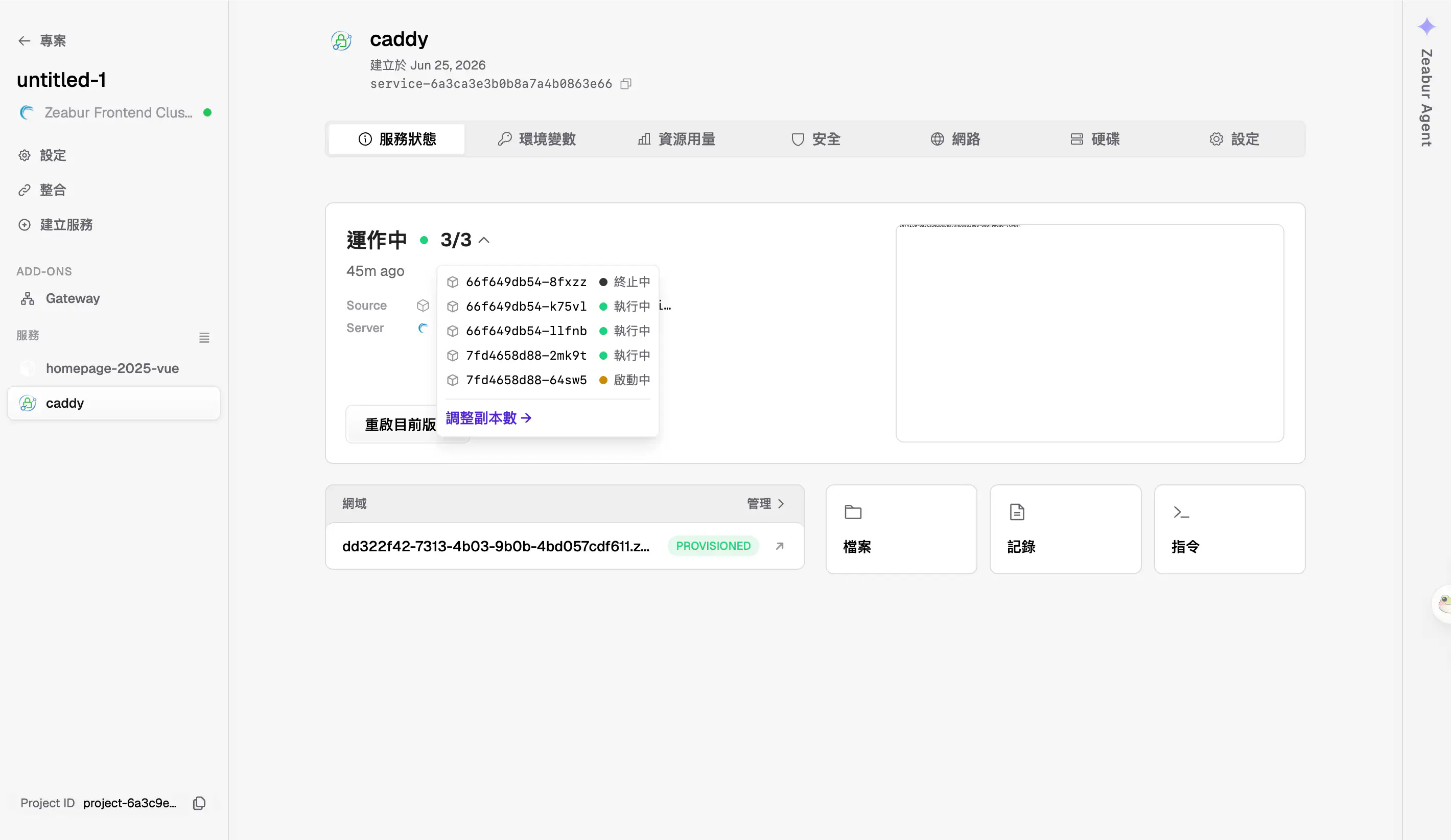Open 整合 integrations in the sidebar
Screen dimensions: 1451x840
tap(42, 190)
